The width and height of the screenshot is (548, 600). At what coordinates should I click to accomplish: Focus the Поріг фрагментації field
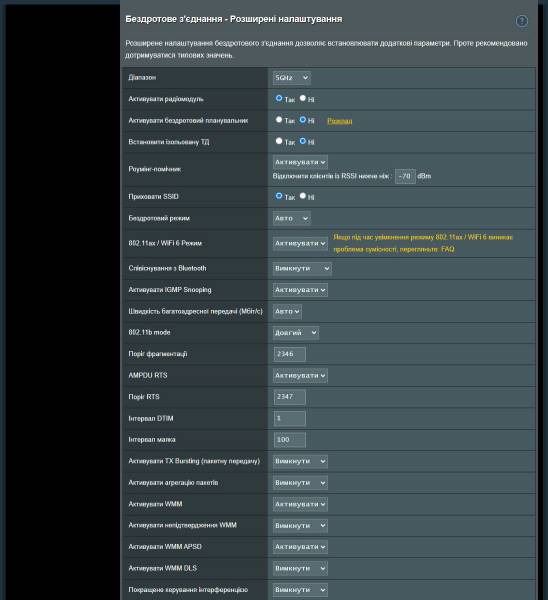click(290, 354)
